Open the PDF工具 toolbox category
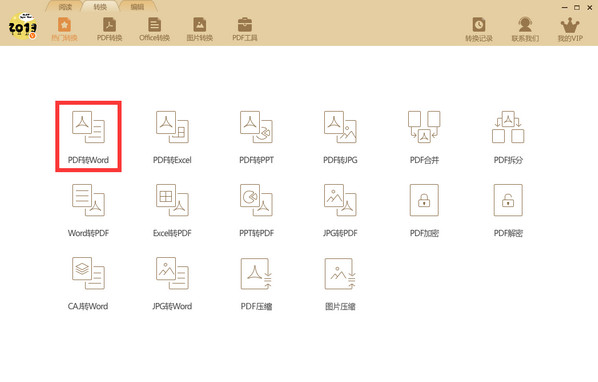598x382 pixels. (x=245, y=29)
